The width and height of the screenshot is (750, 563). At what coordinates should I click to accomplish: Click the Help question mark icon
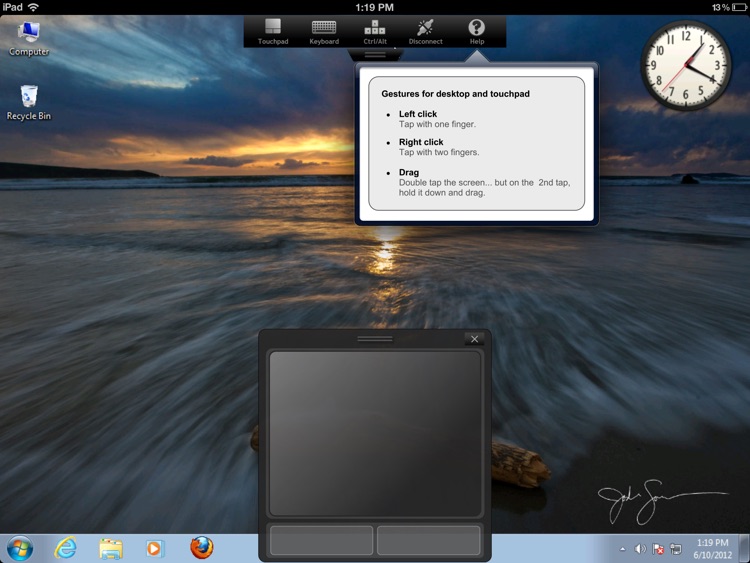click(x=477, y=29)
